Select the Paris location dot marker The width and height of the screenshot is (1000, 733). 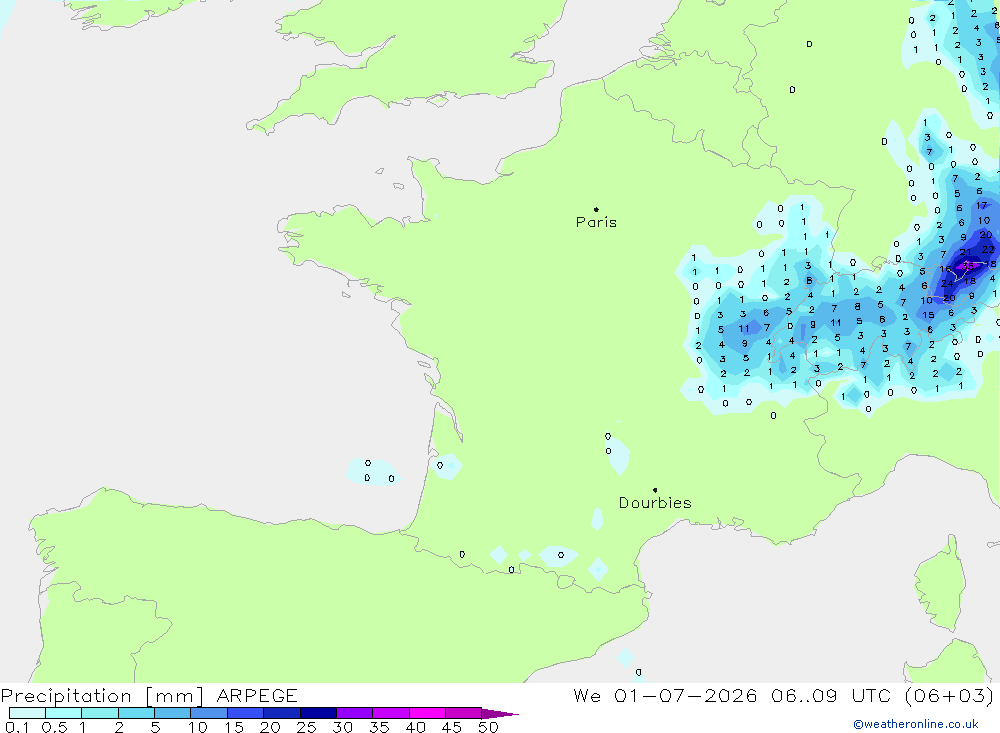tap(596, 209)
